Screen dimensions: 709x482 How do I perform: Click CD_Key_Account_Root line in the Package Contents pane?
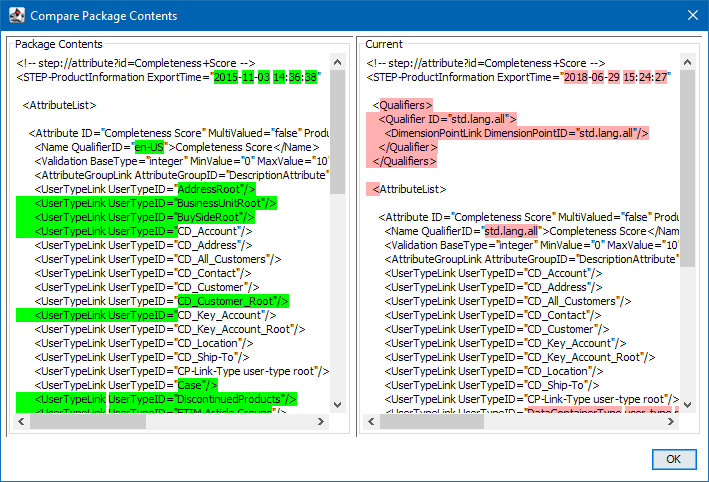[x=170, y=330]
